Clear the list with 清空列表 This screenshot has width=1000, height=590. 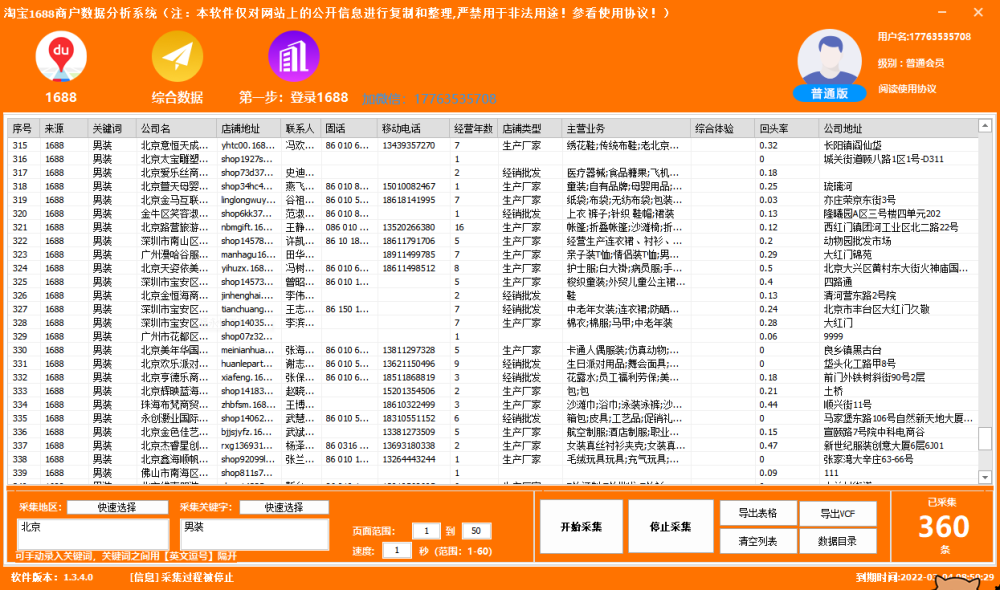tap(758, 541)
